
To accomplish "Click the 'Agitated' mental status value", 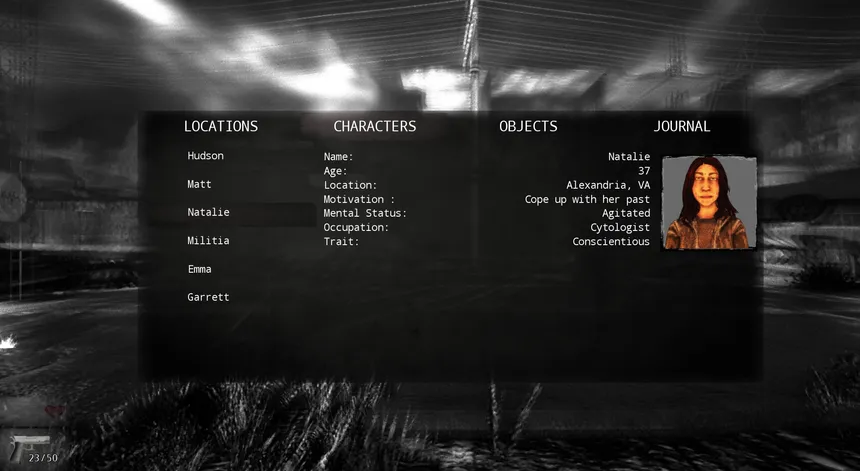I will (x=626, y=213).
